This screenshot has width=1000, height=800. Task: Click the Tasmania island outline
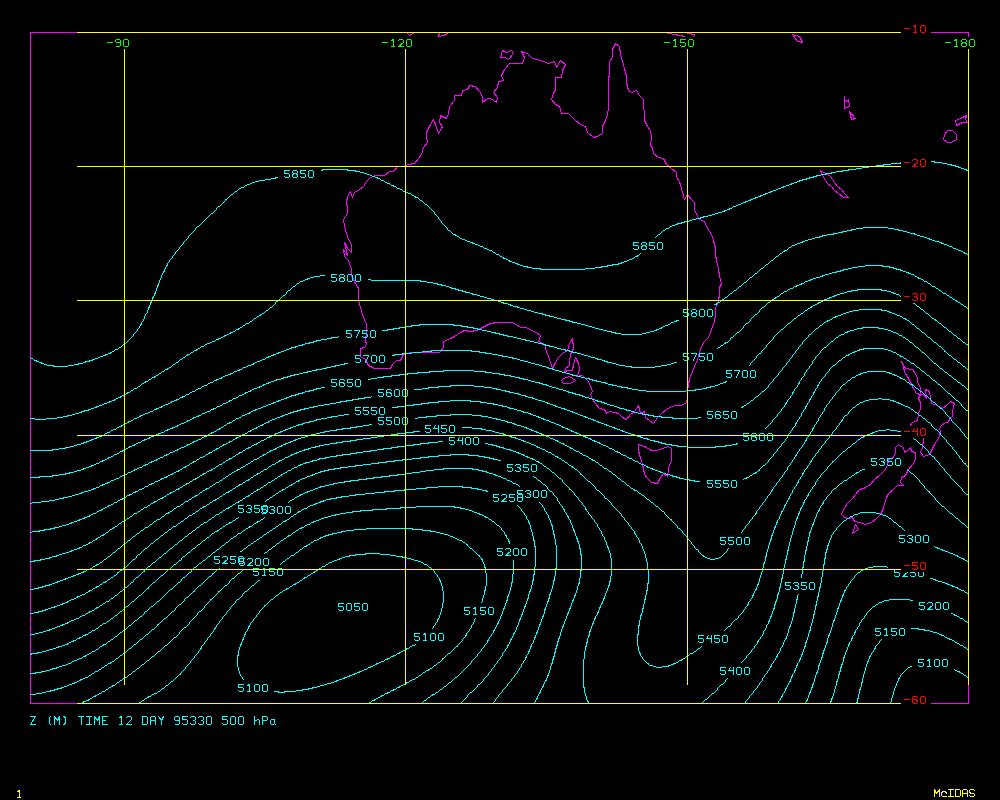(655, 463)
